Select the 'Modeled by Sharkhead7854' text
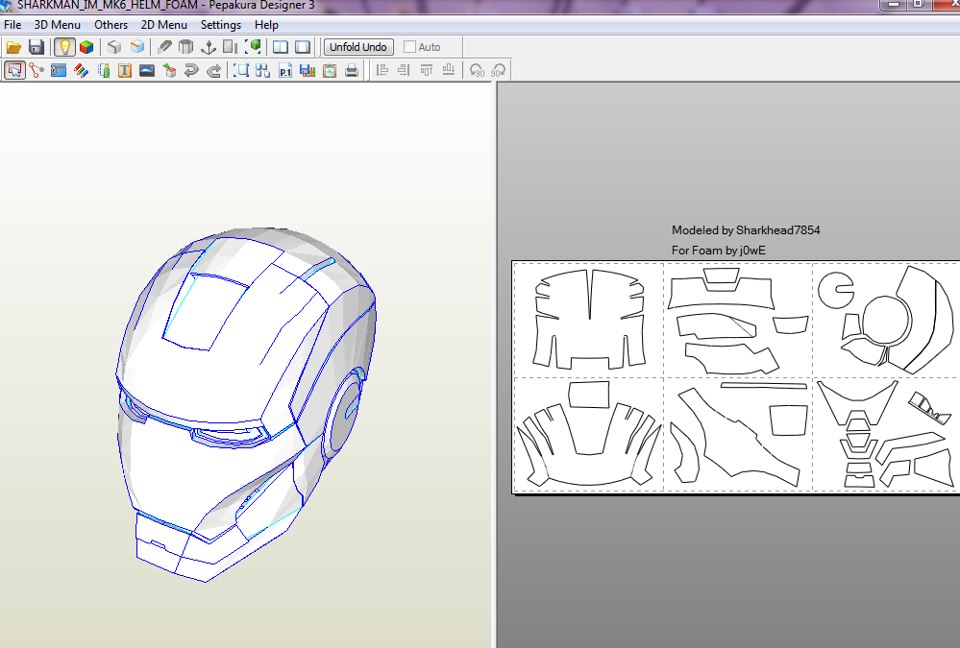The image size is (960, 648). click(x=746, y=230)
